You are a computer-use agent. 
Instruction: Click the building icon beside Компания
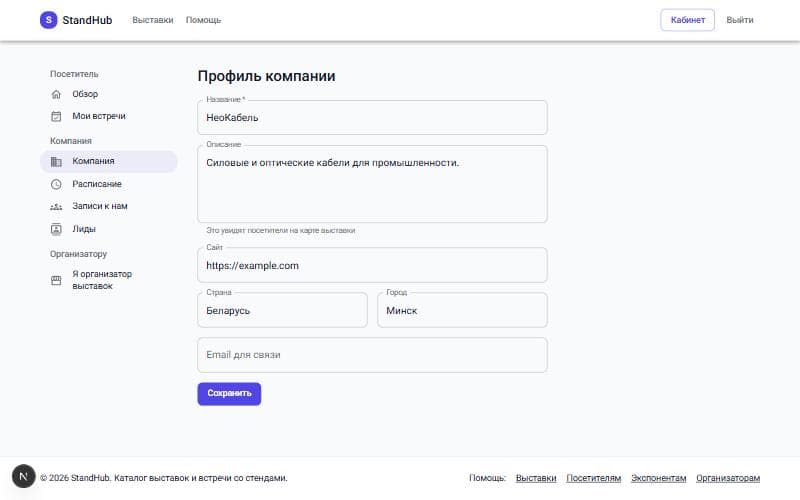click(x=56, y=161)
